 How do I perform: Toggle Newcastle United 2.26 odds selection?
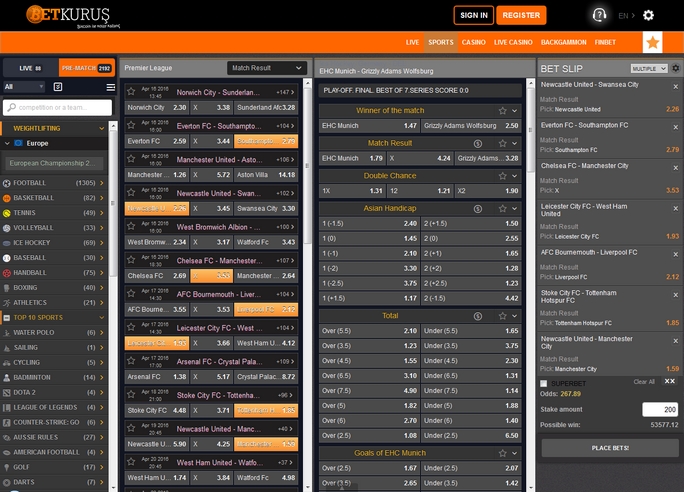[157, 208]
